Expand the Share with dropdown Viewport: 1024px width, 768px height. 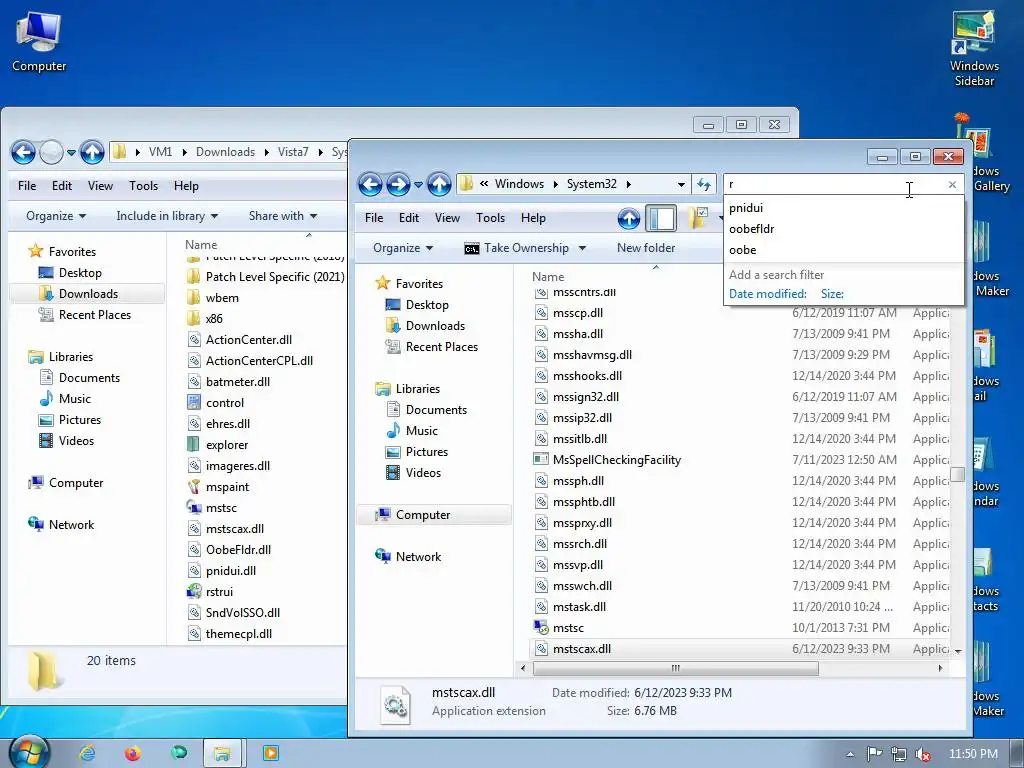(x=283, y=216)
